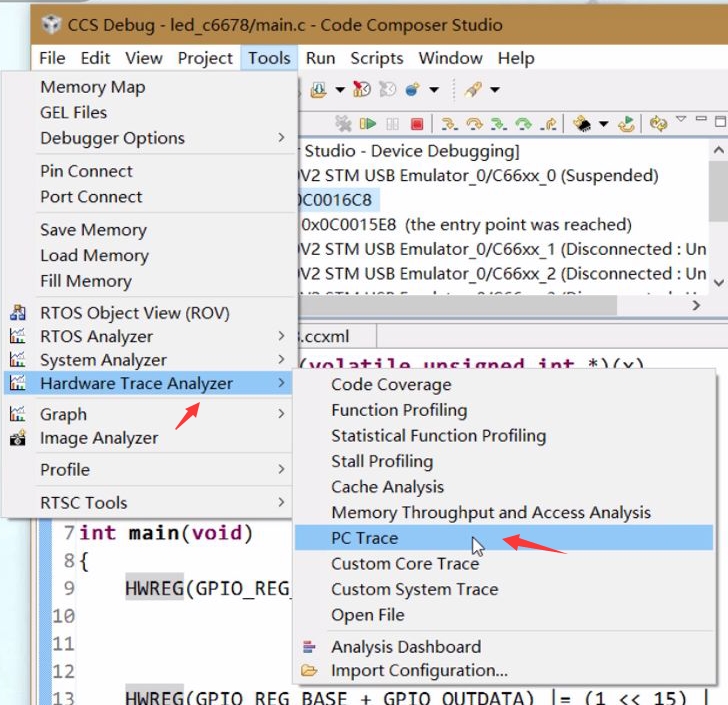Minimize the Debug view panel
Screen dimensions: 728x705
(x=701, y=119)
